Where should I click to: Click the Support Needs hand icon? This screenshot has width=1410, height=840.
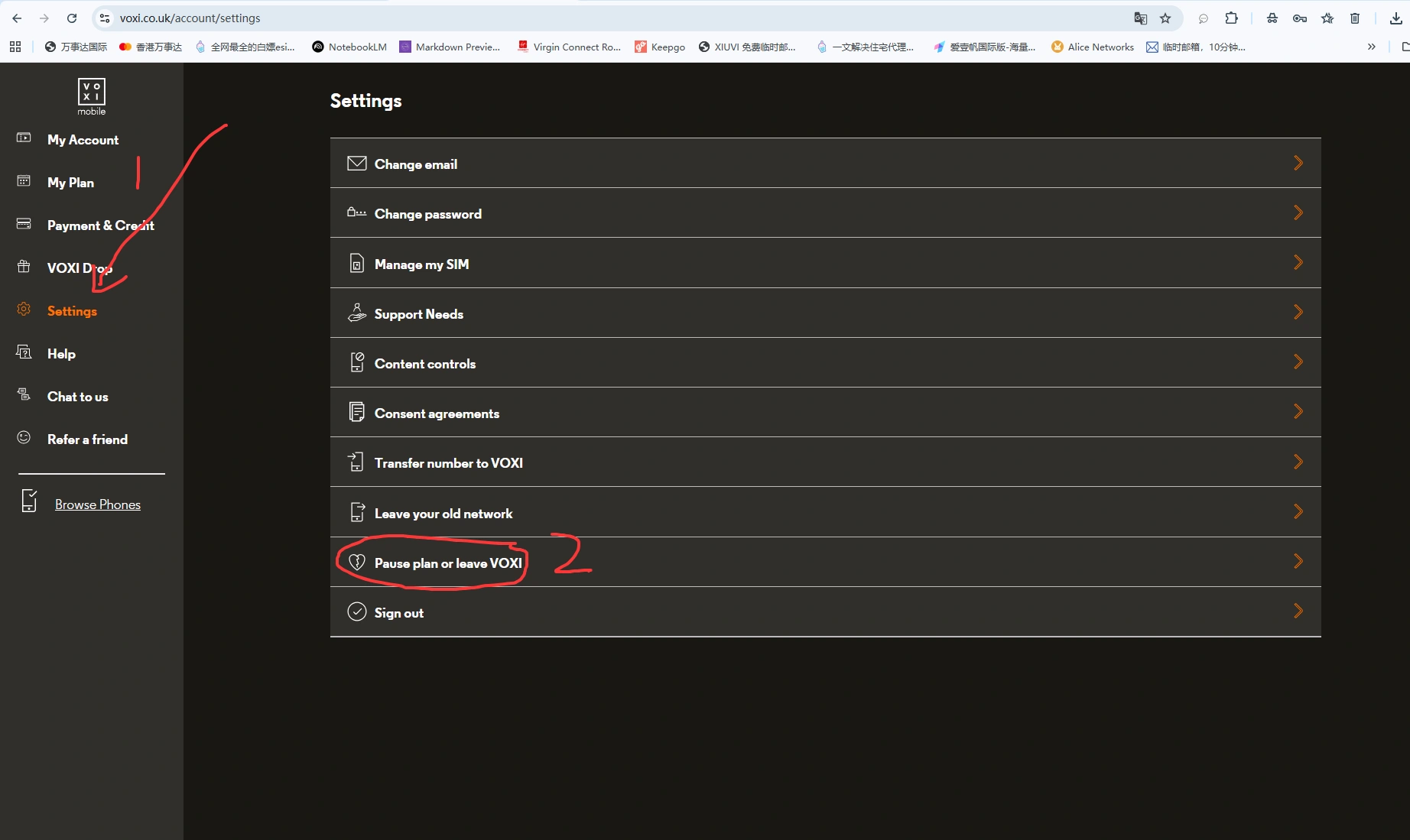tap(356, 313)
